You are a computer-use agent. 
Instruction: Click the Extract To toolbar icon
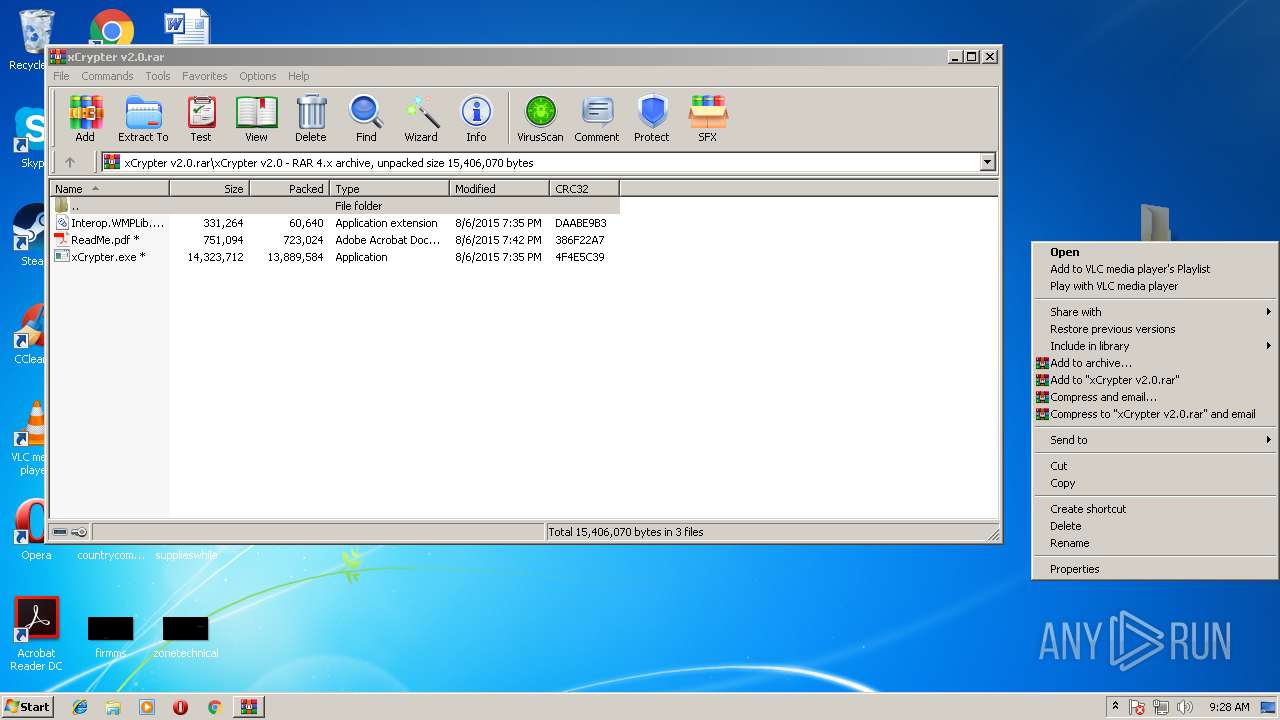click(143, 119)
